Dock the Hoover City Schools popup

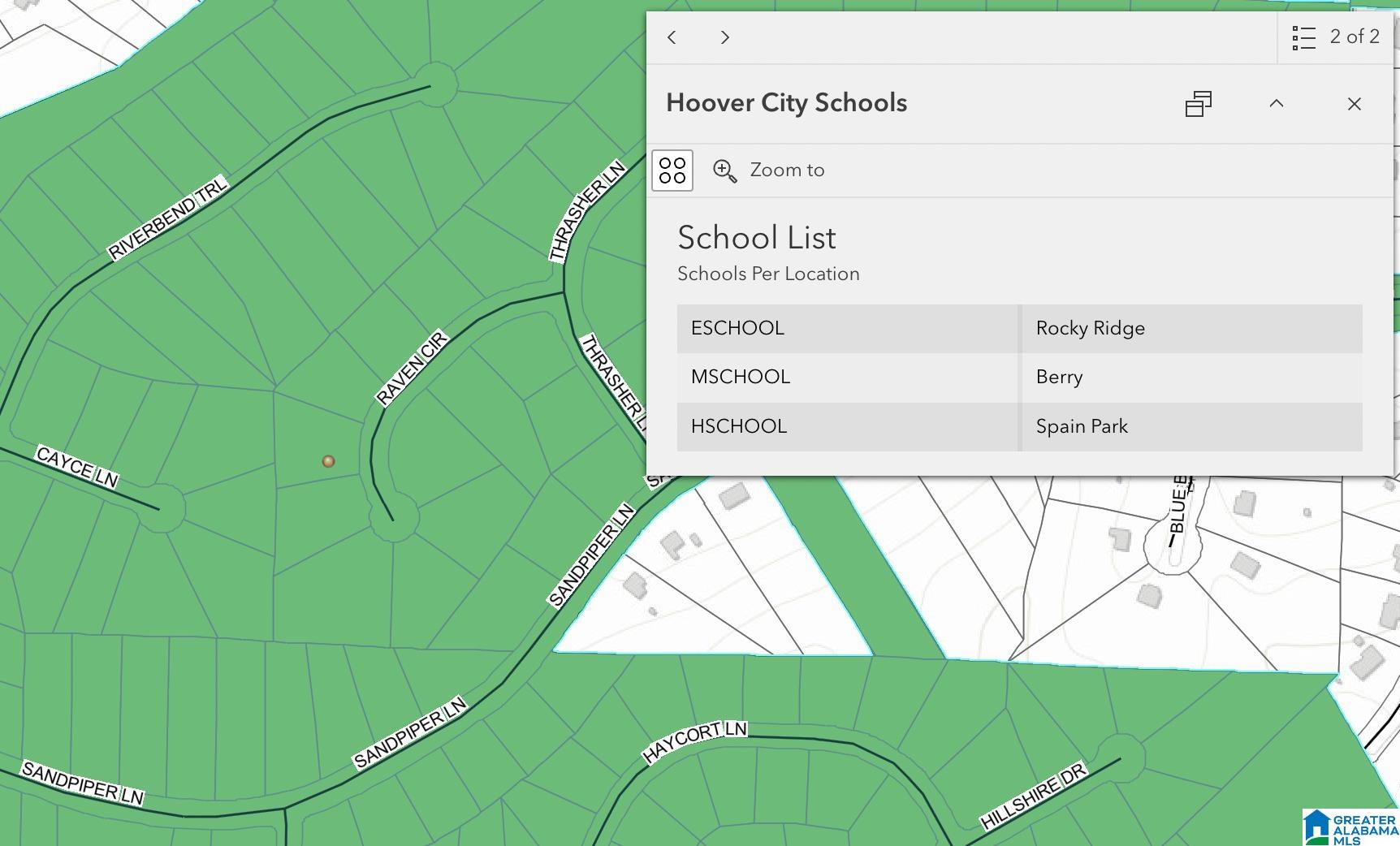pos(1199,104)
